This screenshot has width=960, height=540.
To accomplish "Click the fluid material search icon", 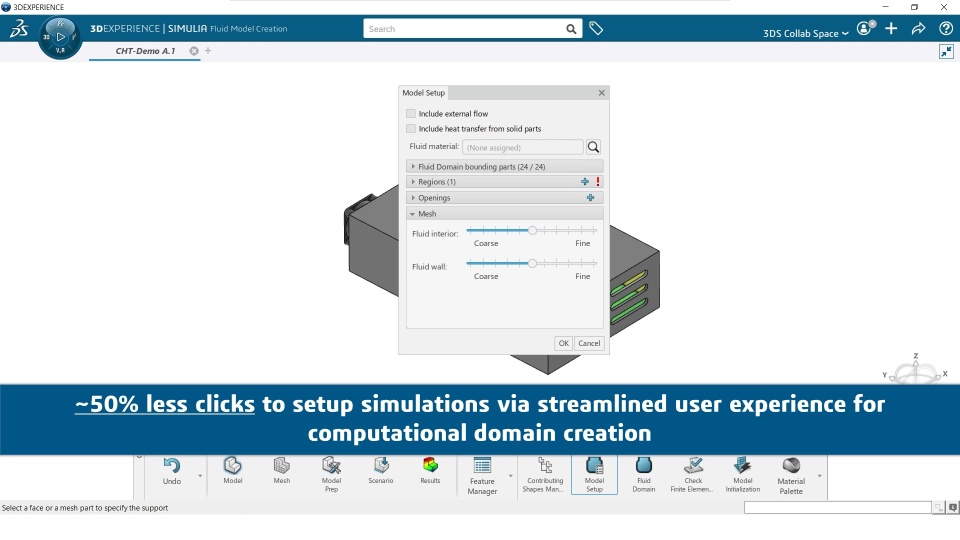I will pos(593,147).
